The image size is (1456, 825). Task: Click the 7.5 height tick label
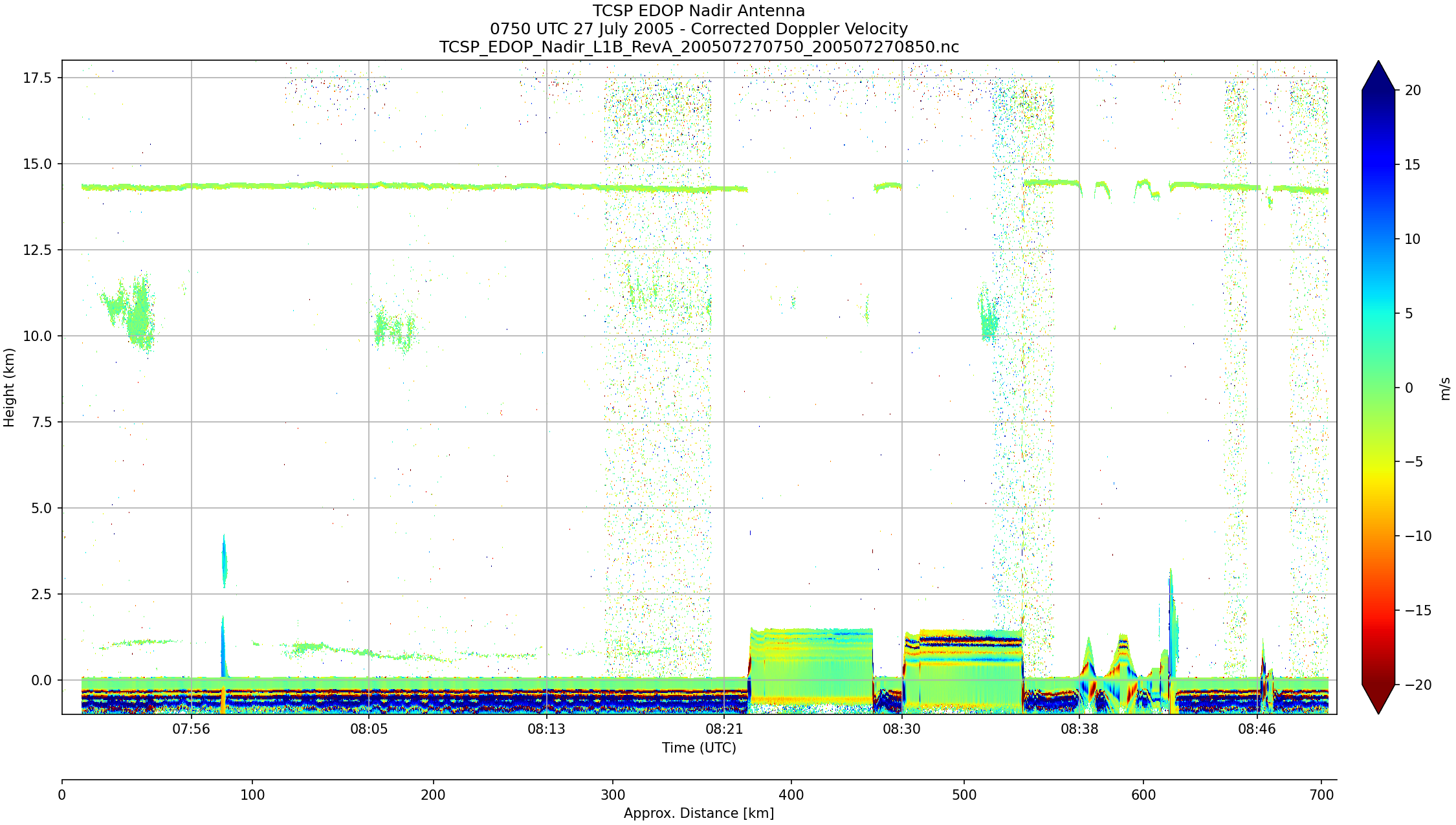click(x=41, y=422)
